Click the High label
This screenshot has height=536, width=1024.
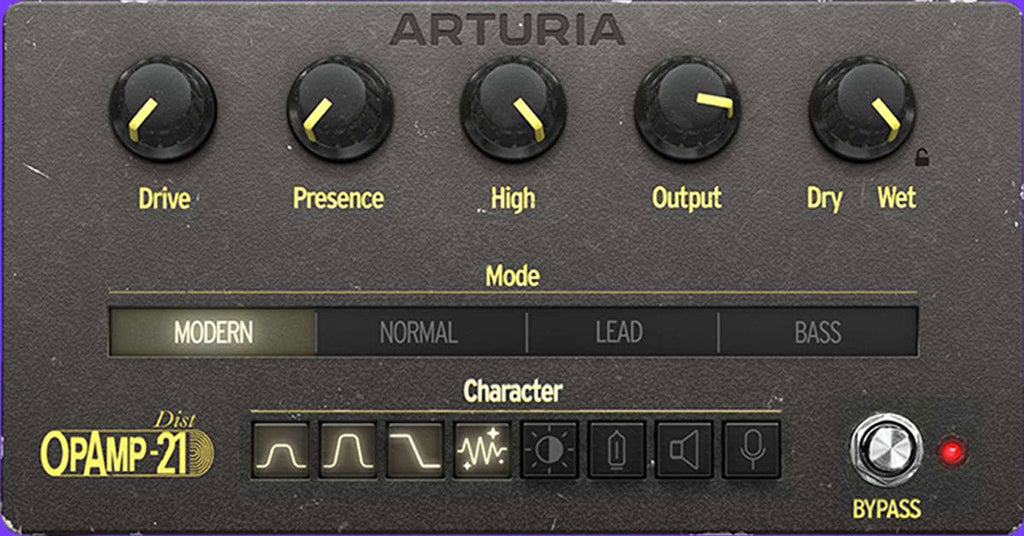(x=513, y=199)
